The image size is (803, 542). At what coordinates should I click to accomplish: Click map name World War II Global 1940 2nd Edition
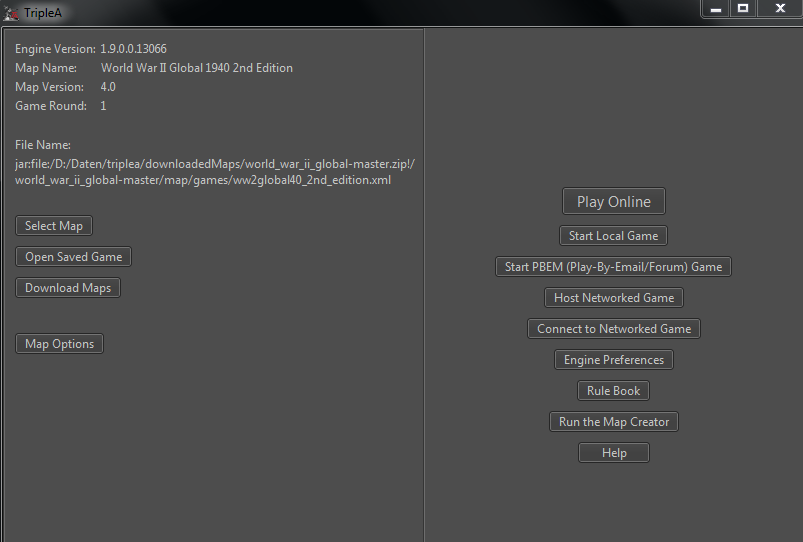coord(197,68)
